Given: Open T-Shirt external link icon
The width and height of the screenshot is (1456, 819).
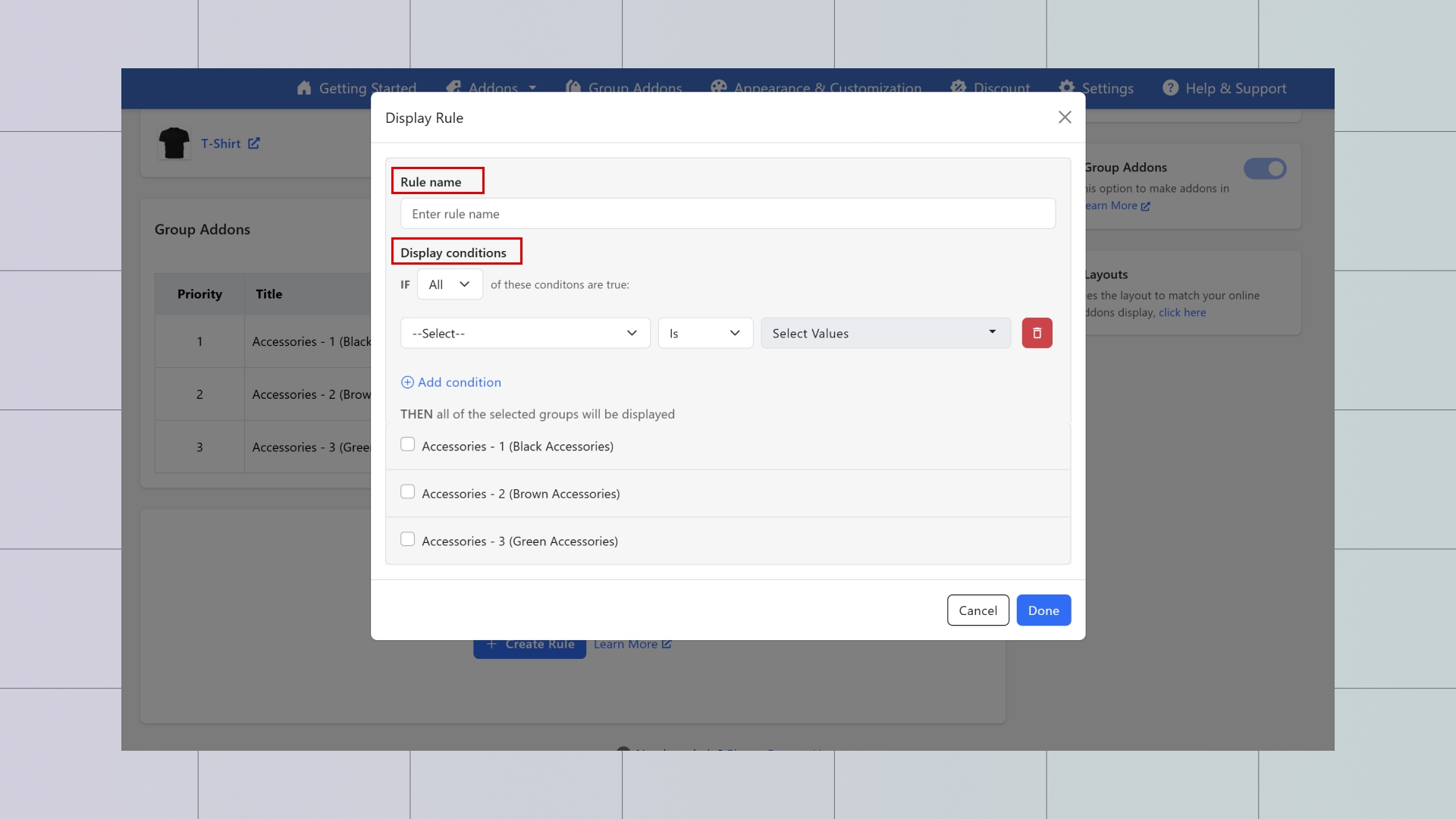Looking at the screenshot, I should click(x=254, y=143).
